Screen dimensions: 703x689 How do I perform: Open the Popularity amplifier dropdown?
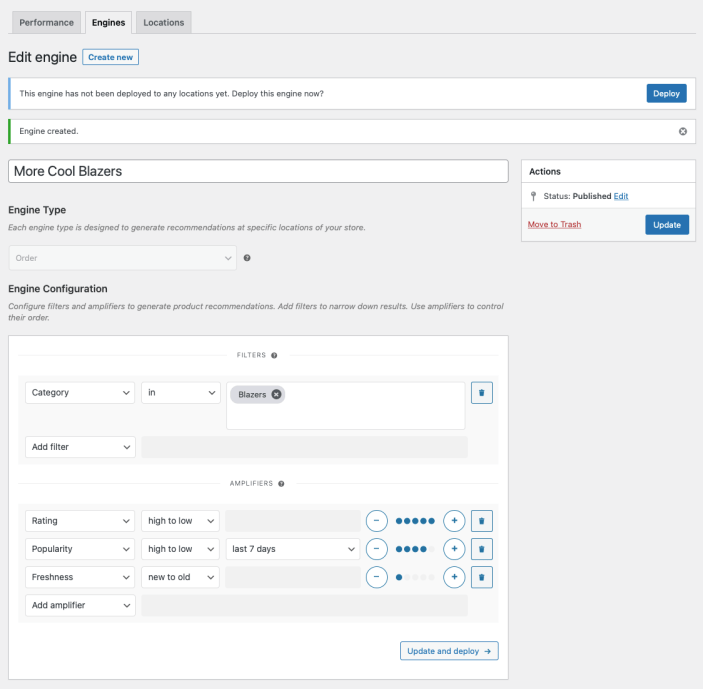tap(80, 549)
